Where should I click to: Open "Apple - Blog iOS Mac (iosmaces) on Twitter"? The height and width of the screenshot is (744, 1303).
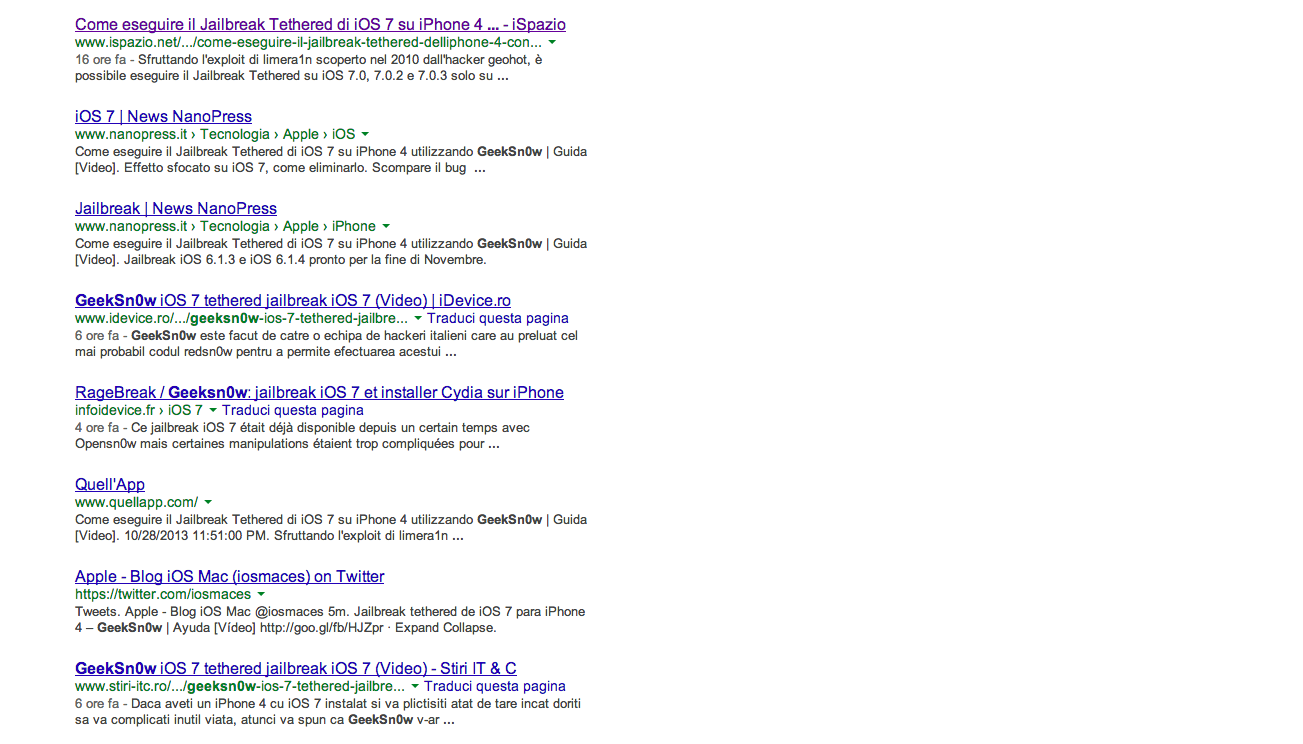(x=229, y=576)
